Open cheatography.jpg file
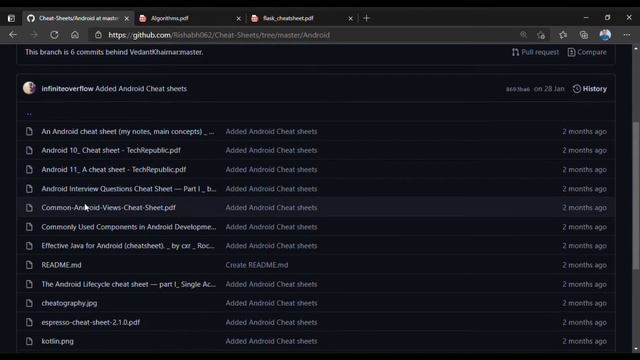 (69, 303)
